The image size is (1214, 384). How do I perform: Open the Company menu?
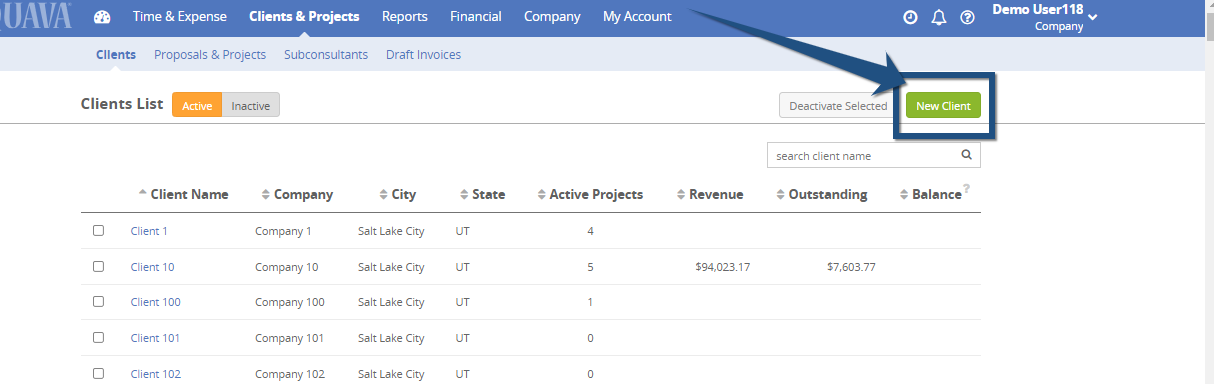[x=552, y=17]
